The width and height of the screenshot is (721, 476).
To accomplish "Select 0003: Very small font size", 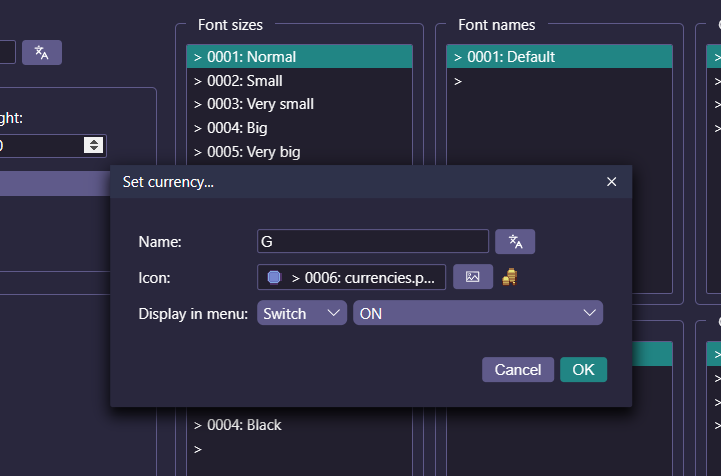I will [x=299, y=104].
